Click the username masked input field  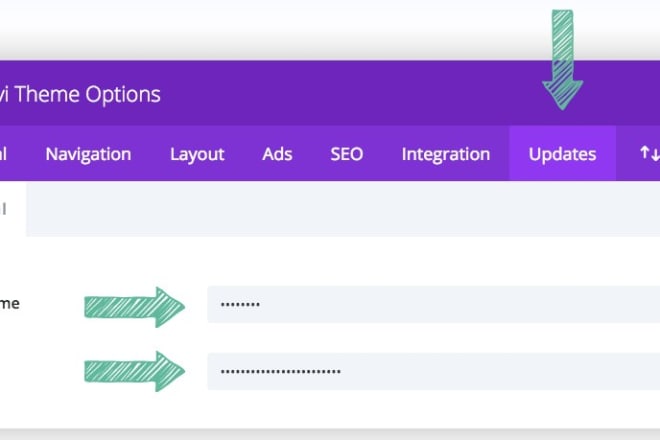click(434, 304)
